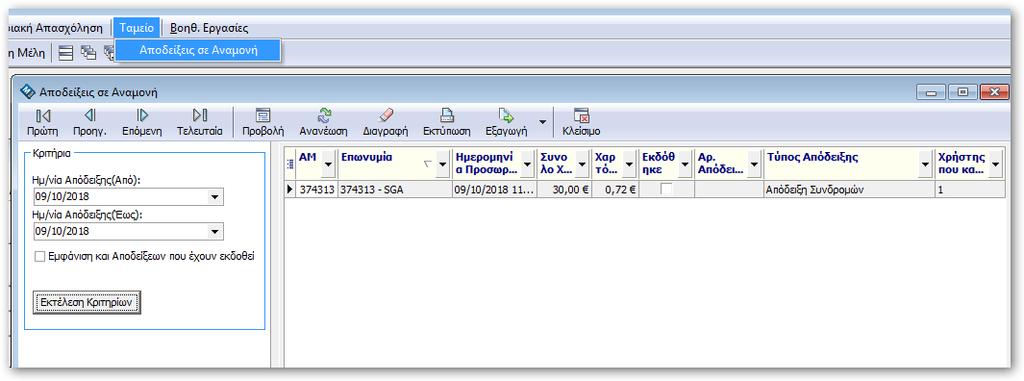The height and width of the screenshot is (381, 1024).
Task: Select the amount cell 30,00 €
Action: pos(564,190)
